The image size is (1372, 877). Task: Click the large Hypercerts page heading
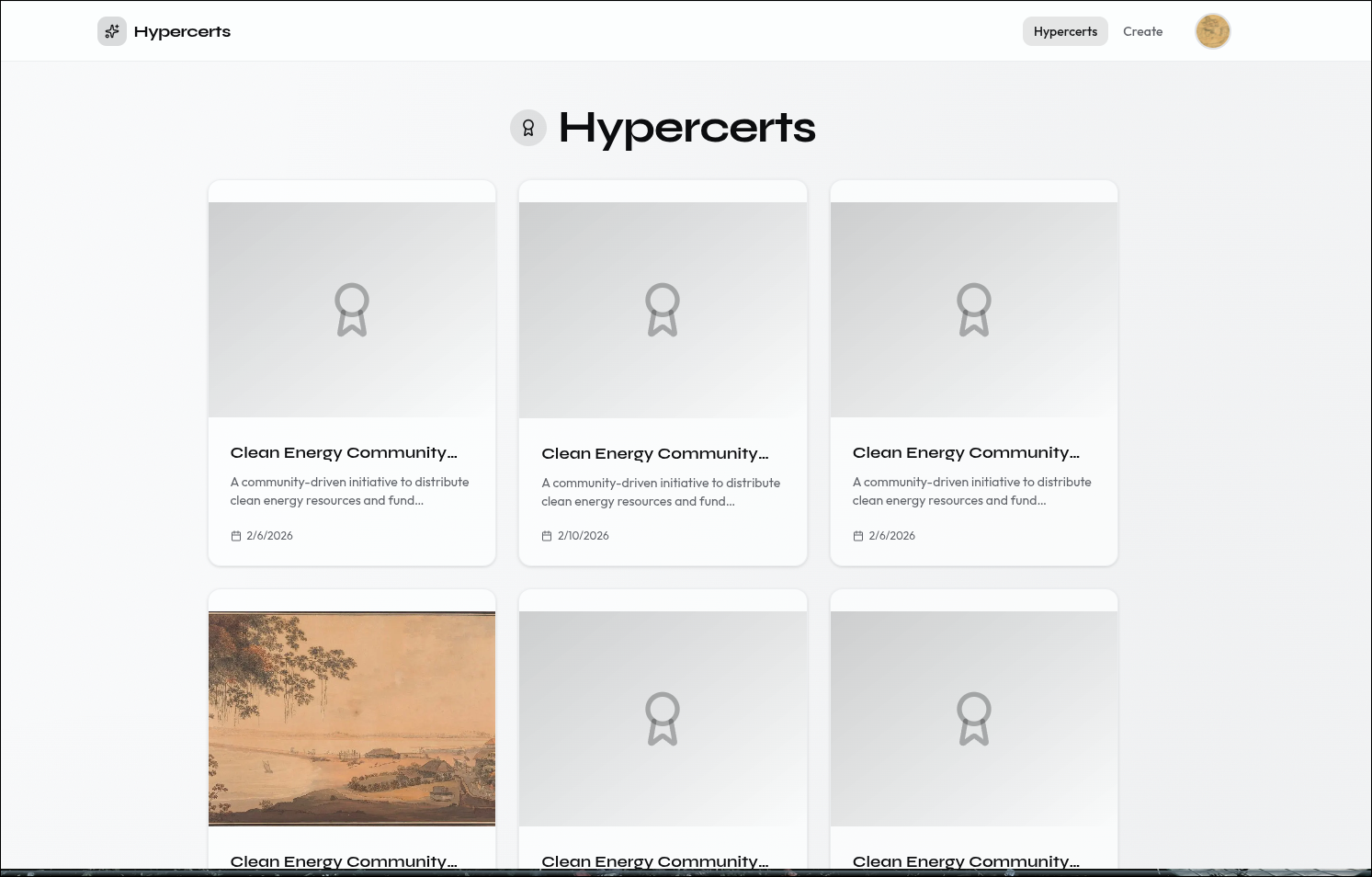coord(686,128)
